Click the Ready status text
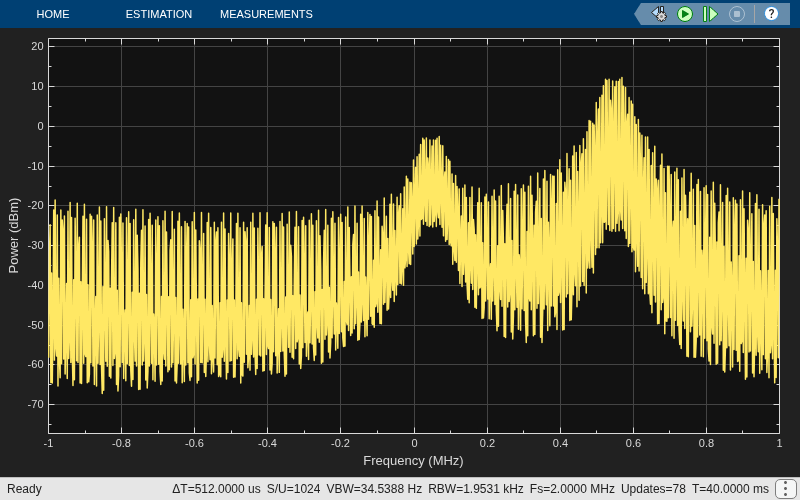Viewport: 800px width, 500px height. click(x=24, y=489)
